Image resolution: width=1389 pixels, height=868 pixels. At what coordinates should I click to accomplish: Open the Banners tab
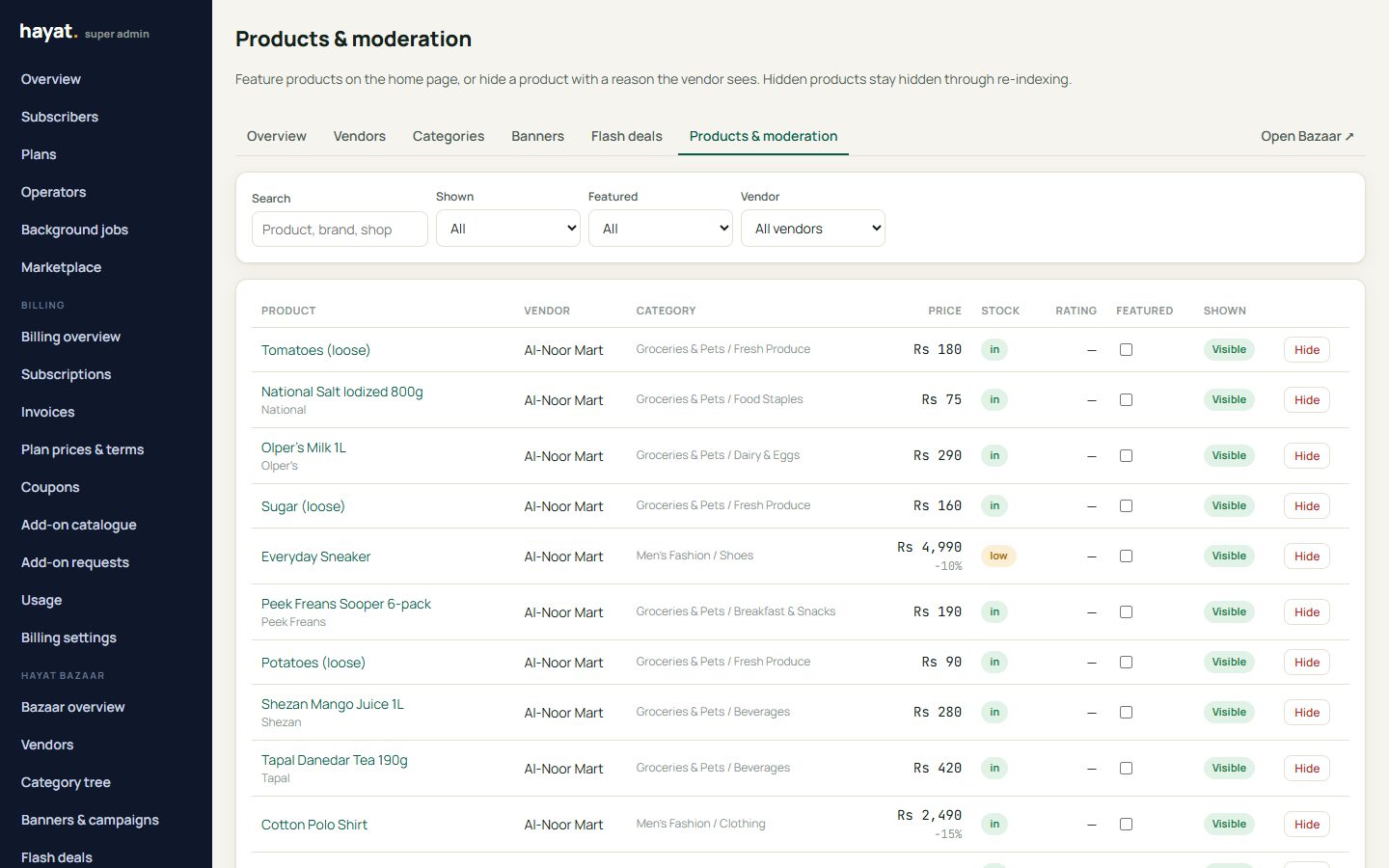(x=537, y=136)
